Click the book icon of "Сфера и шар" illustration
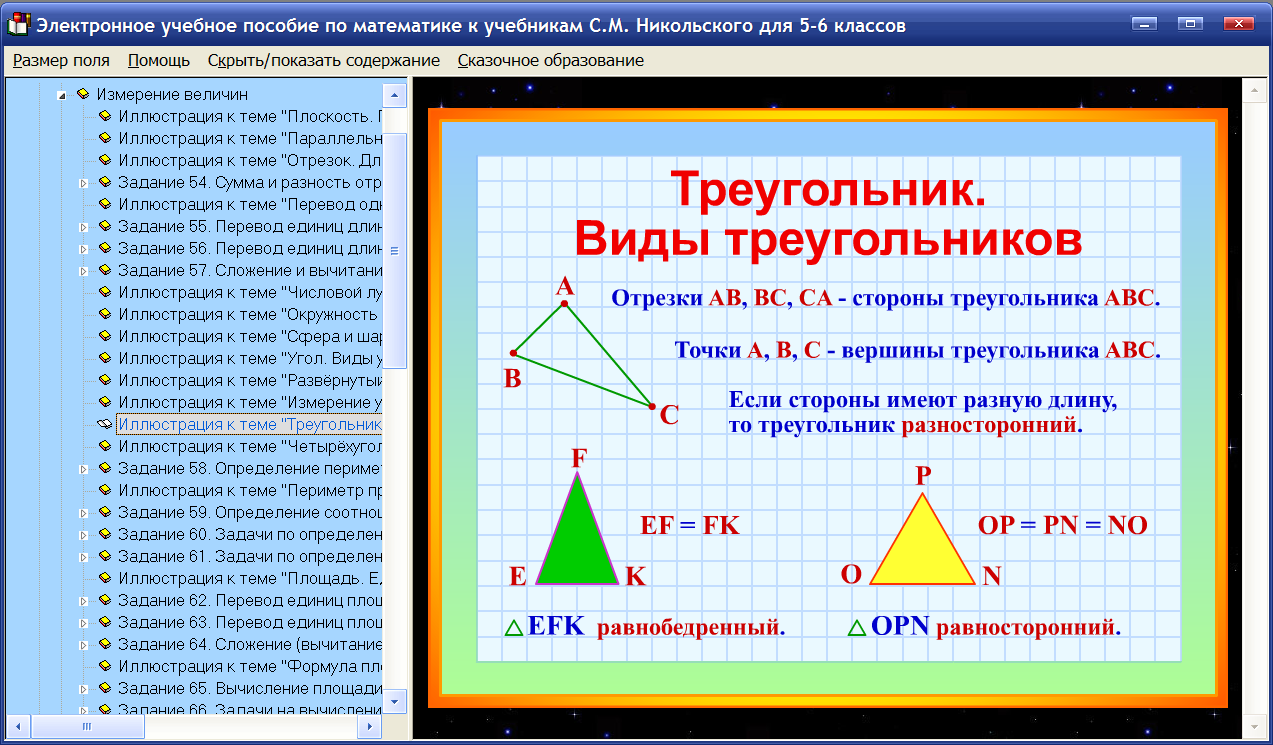Image resolution: width=1273 pixels, height=745 pixels. pos(105,334)
